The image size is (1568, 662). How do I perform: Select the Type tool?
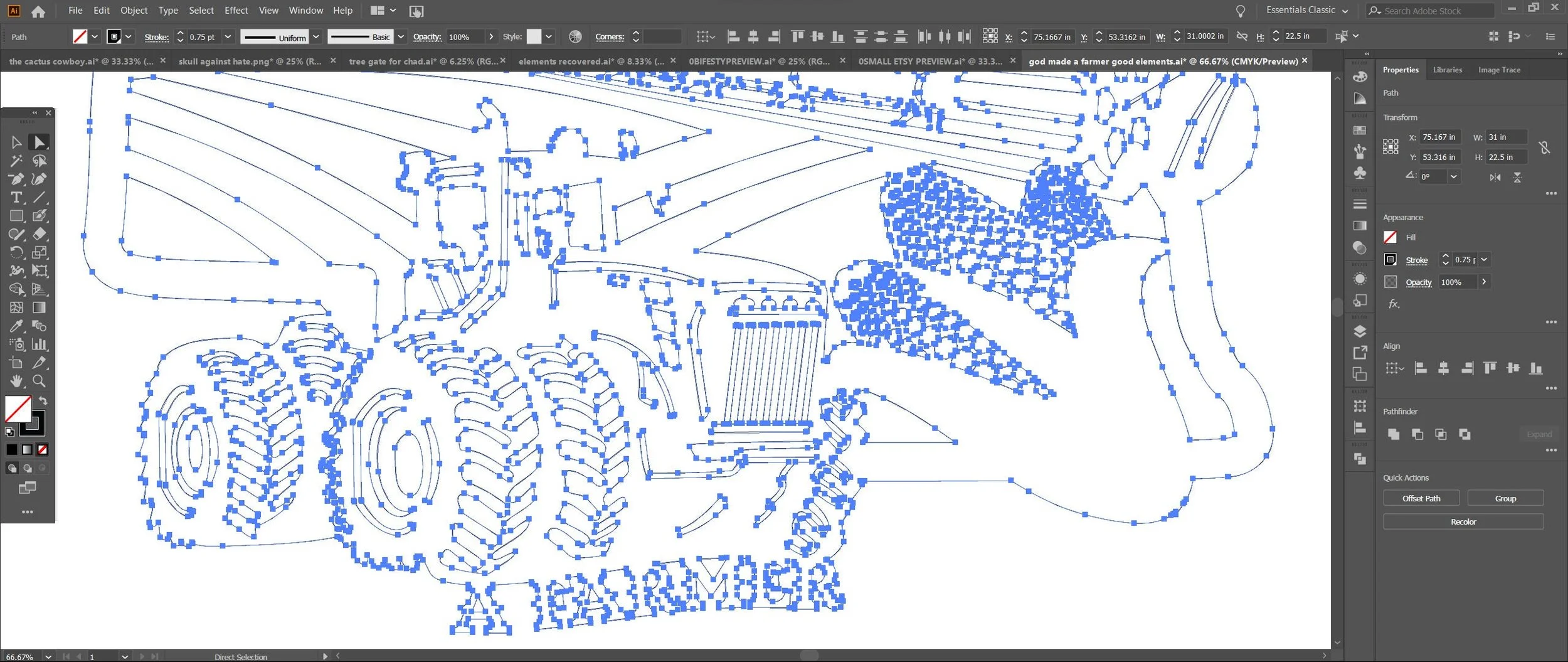point(16,198)
